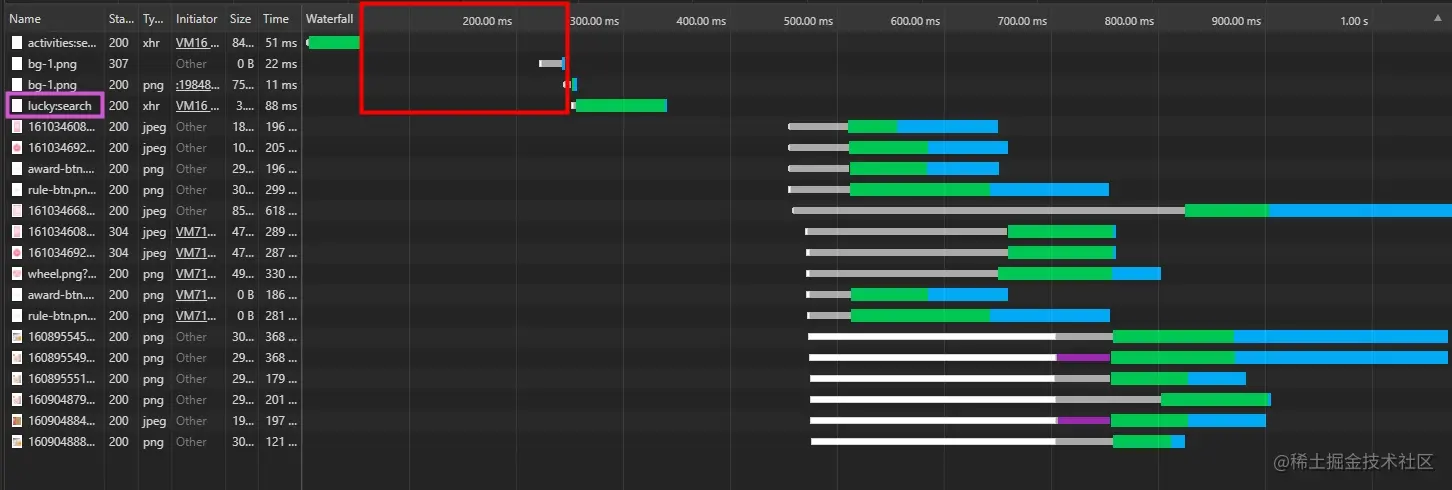Select the 160904884 request name
The width and height of the screenshot is (1452, 490).
tap(62, 421)
